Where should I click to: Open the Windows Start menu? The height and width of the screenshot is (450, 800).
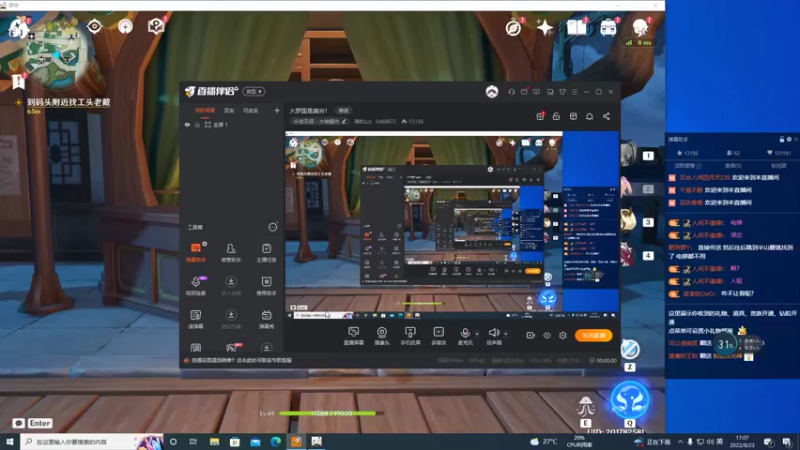click(10, 442)
